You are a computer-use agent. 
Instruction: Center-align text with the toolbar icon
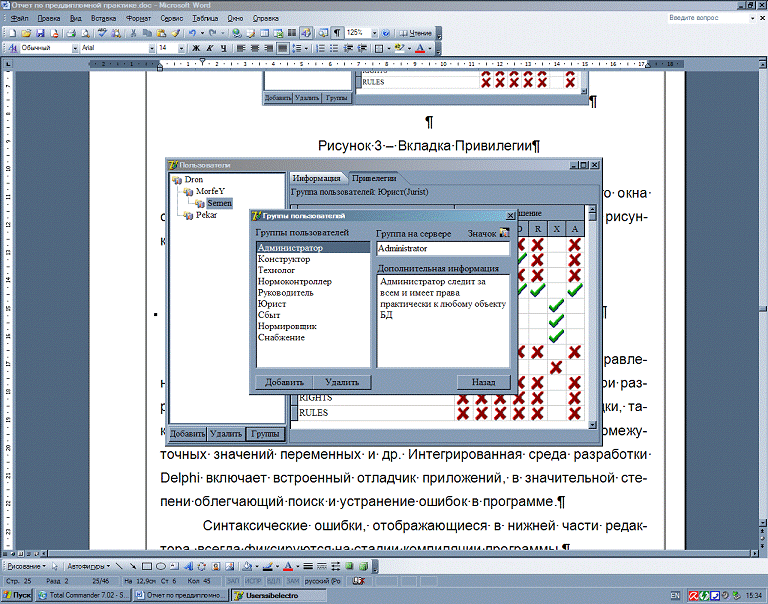tap(253, 48)
